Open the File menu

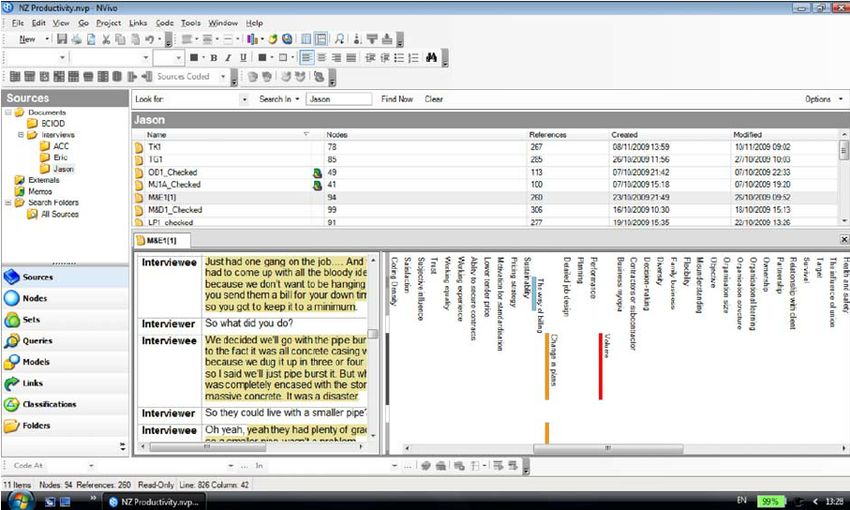click(18, 23)
